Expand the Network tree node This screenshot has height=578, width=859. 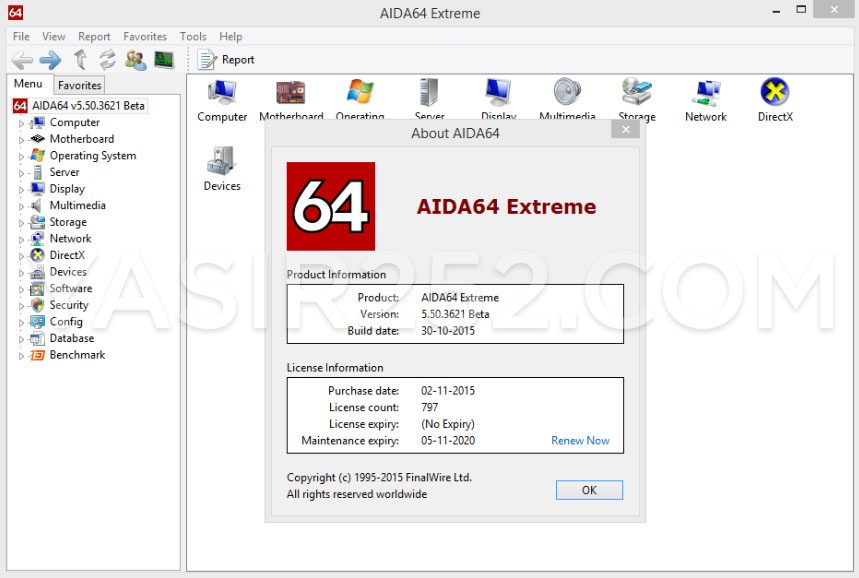point(21,239)
